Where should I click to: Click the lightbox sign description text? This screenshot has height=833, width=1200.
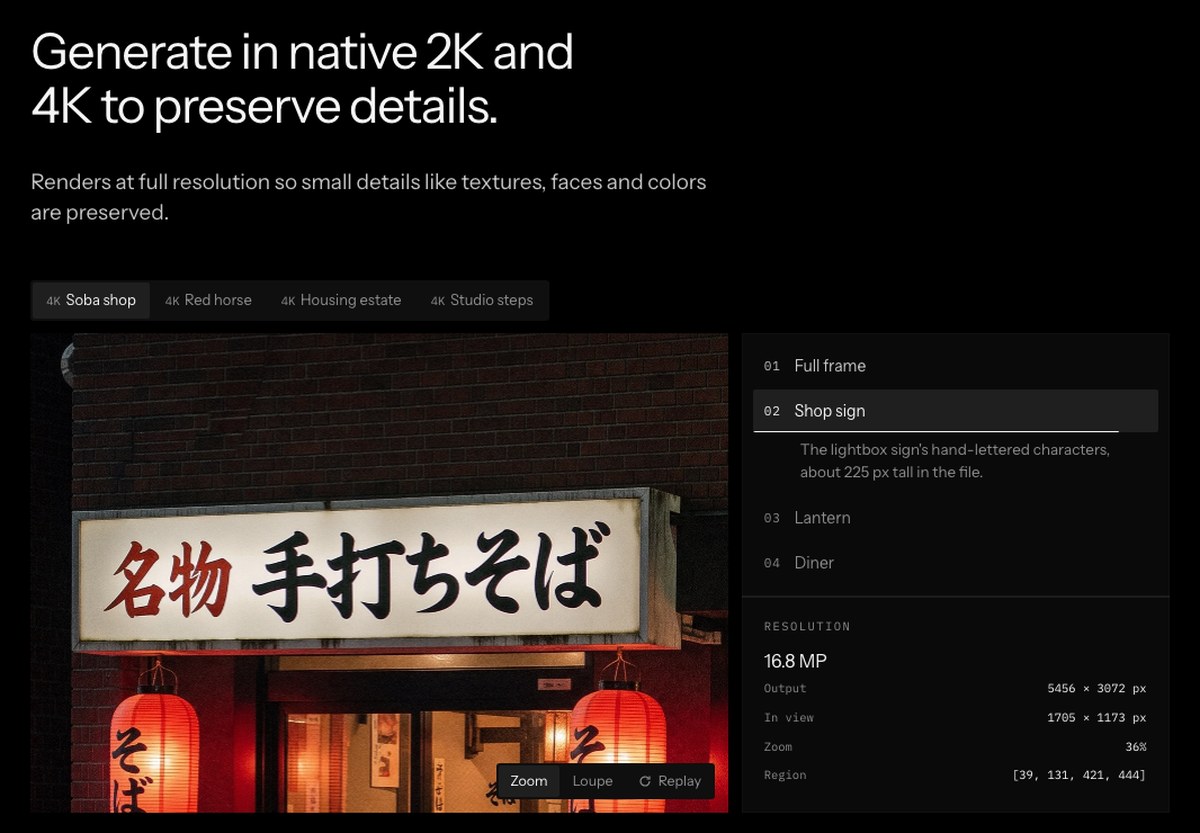pyautogui.click(x=955, y=461)
